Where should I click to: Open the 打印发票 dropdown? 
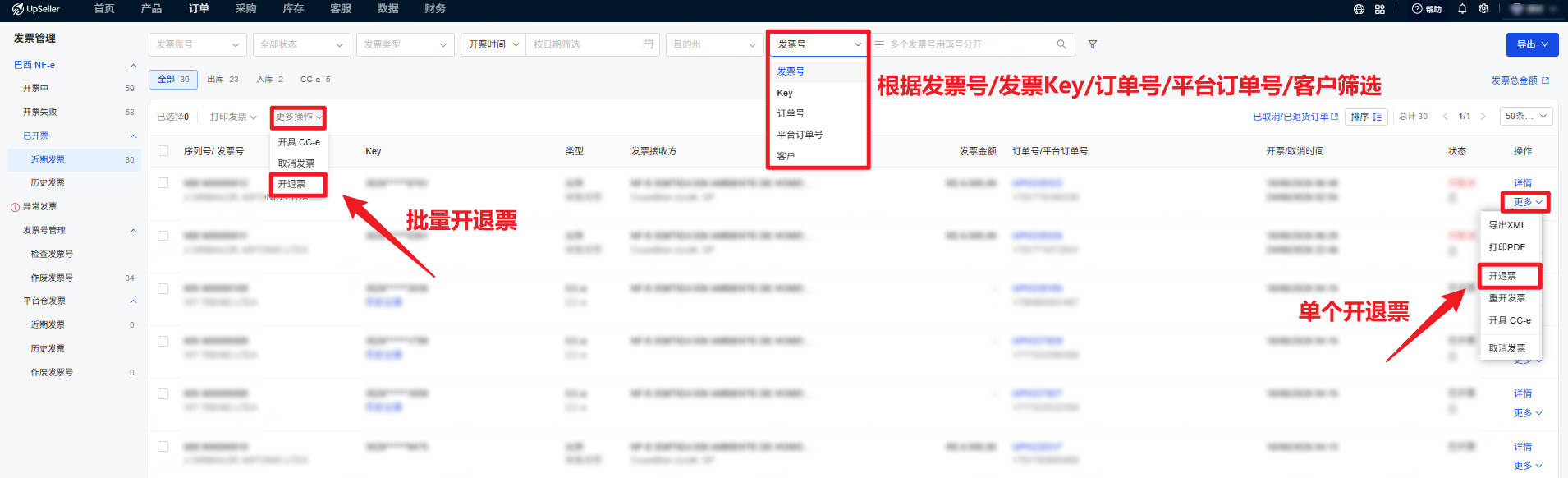pos(233,117)
